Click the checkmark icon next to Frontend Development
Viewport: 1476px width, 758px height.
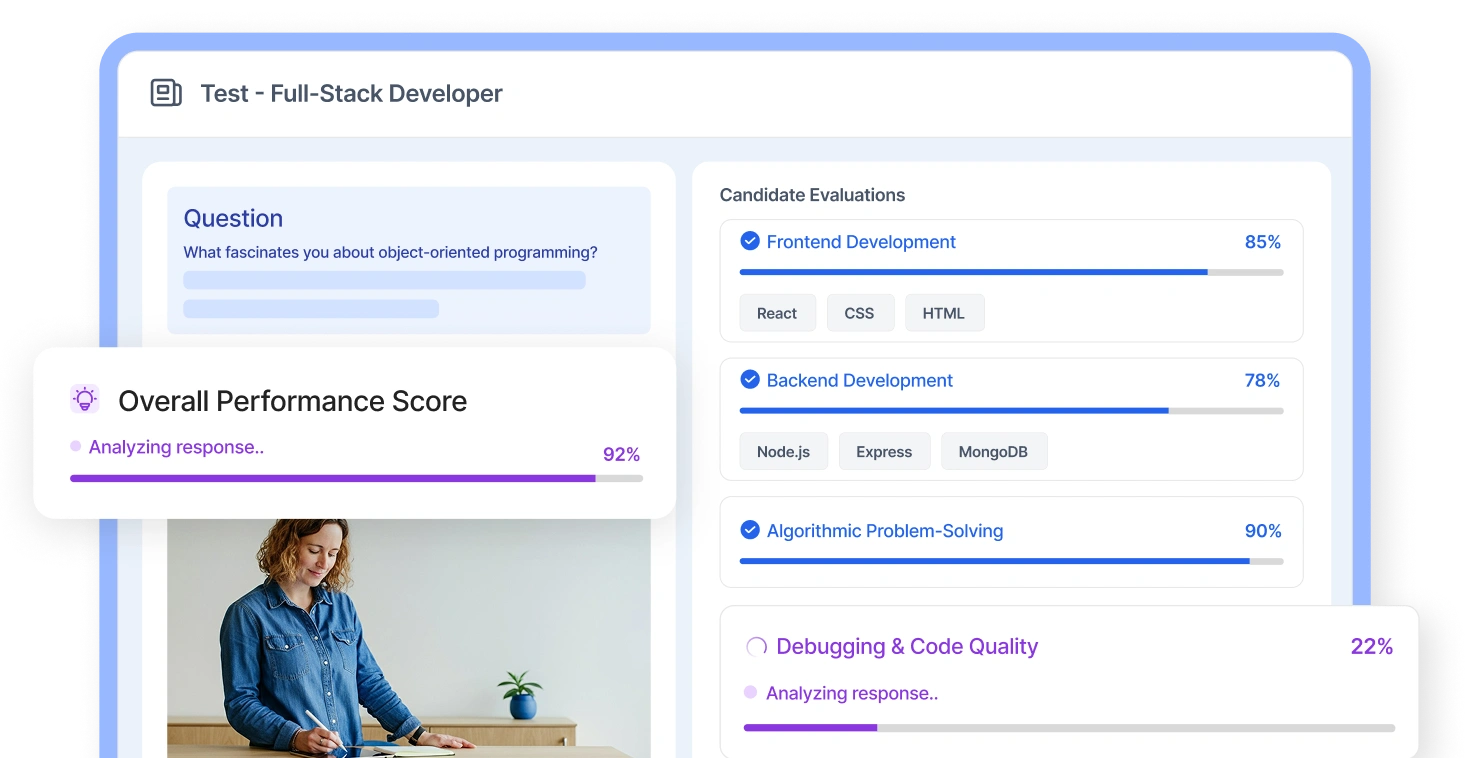pyautogui.click(x=749, y=241)
